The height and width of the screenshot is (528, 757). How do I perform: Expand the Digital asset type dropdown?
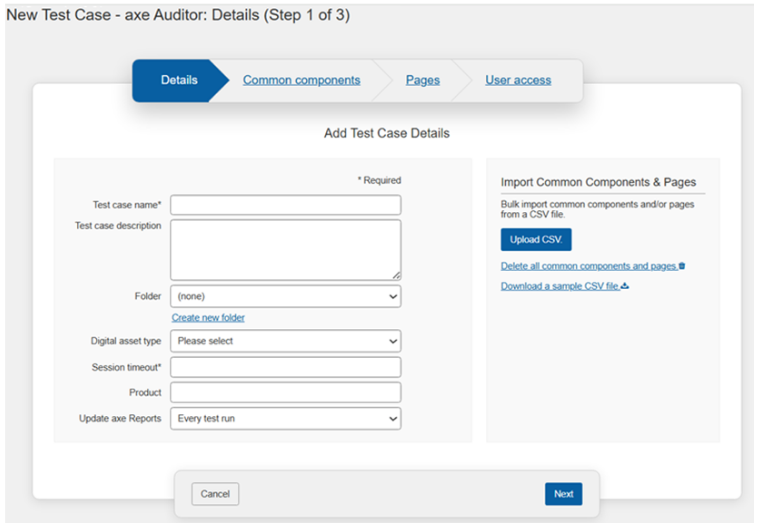coord(285,341)
